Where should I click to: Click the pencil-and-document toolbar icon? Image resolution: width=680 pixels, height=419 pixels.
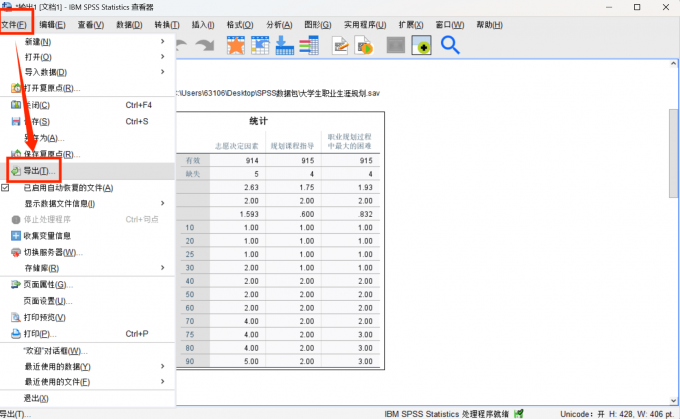pyautogui.click(x=341, y=45)
